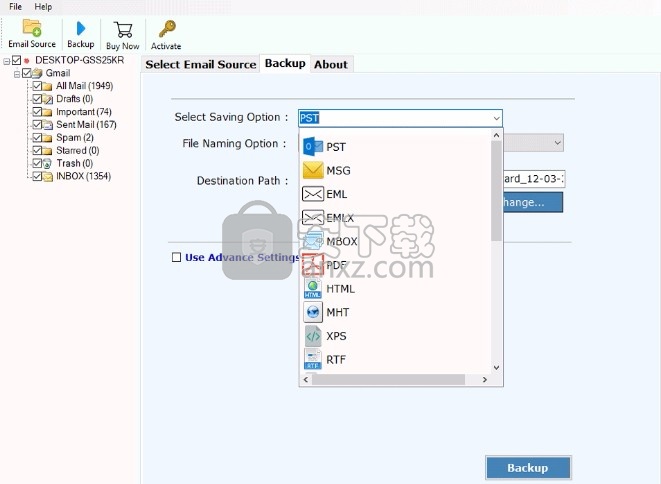Image resolution: width=661 pixels, height=484 pixels.
Task: Open the File menu
Action: point(15,7)
